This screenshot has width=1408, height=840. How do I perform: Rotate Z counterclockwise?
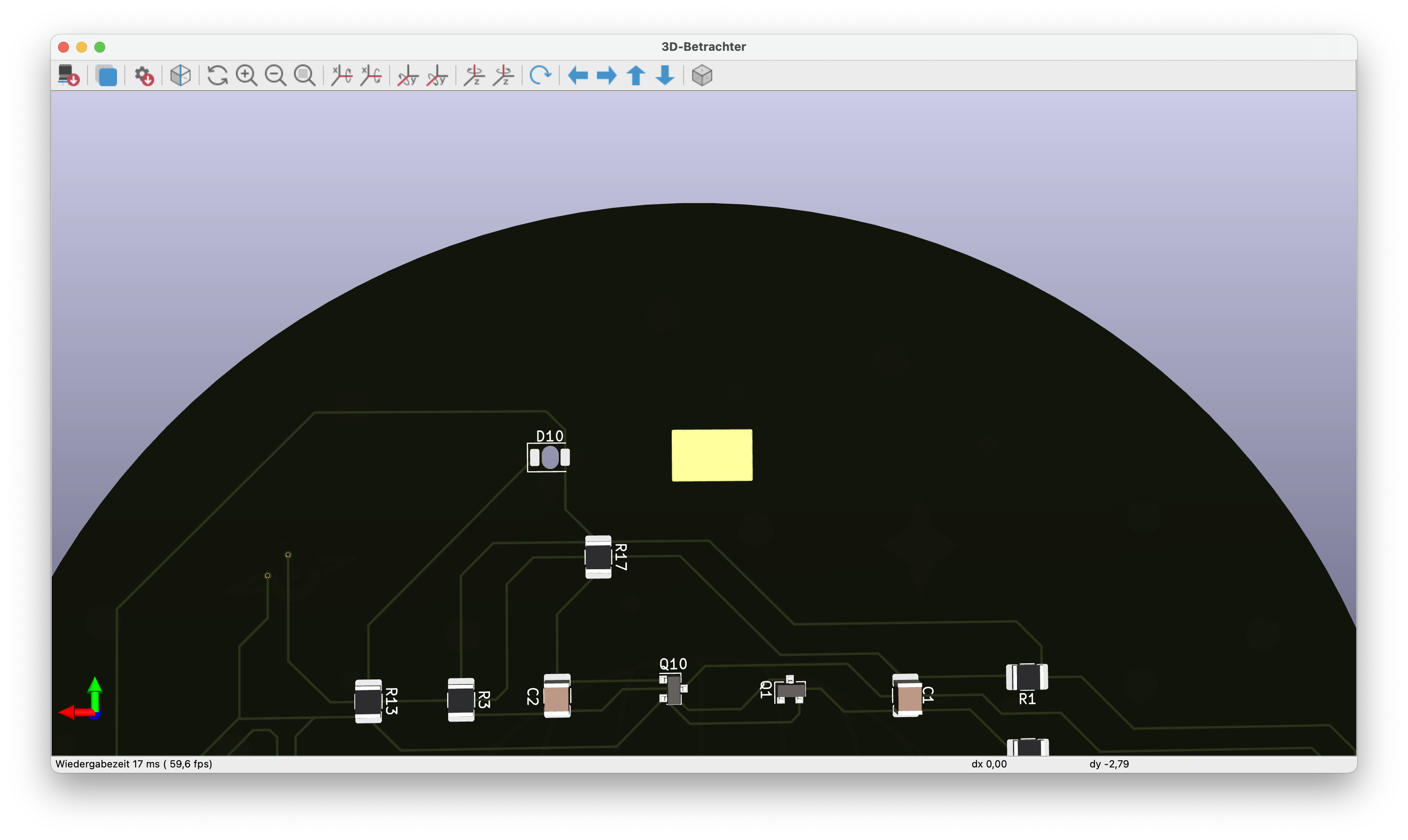coord(504,75)
